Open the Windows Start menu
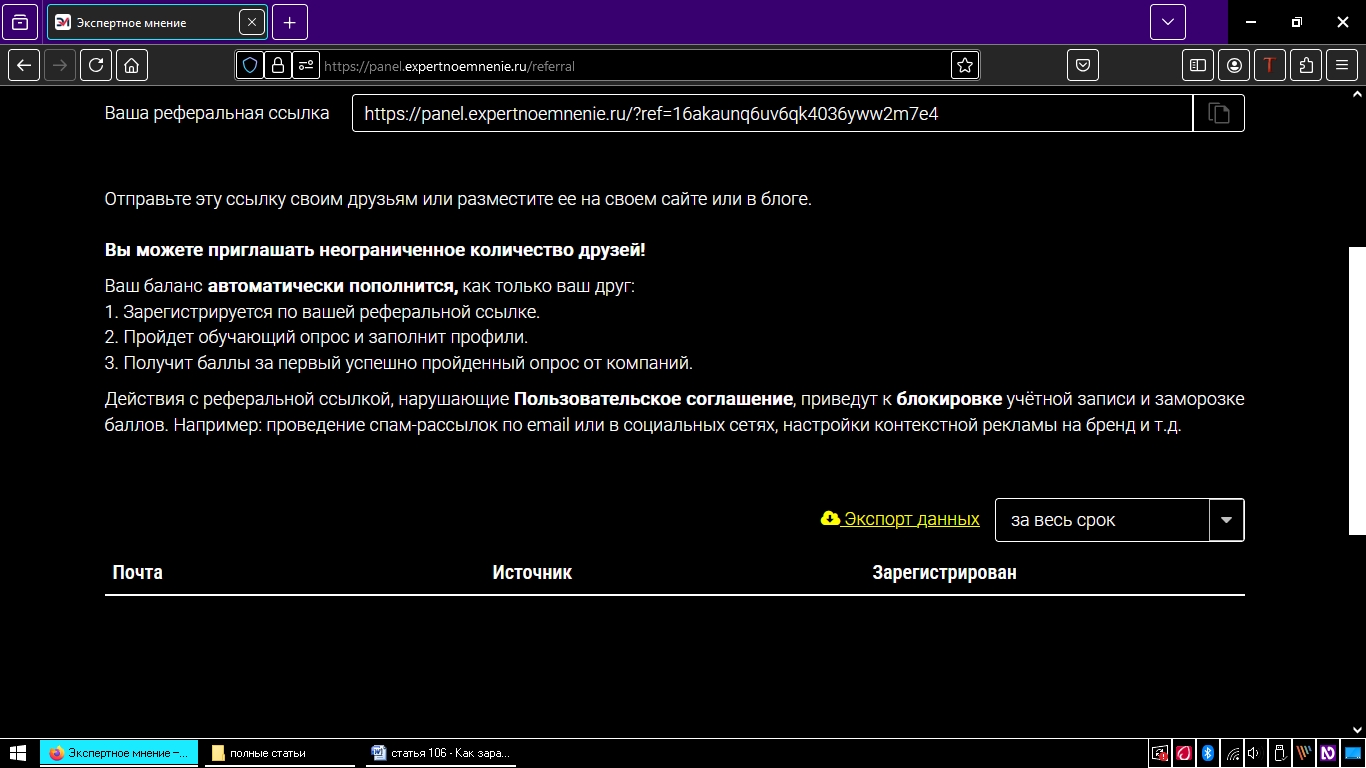This screenshot has height=768, width=1366. [17, 753]
